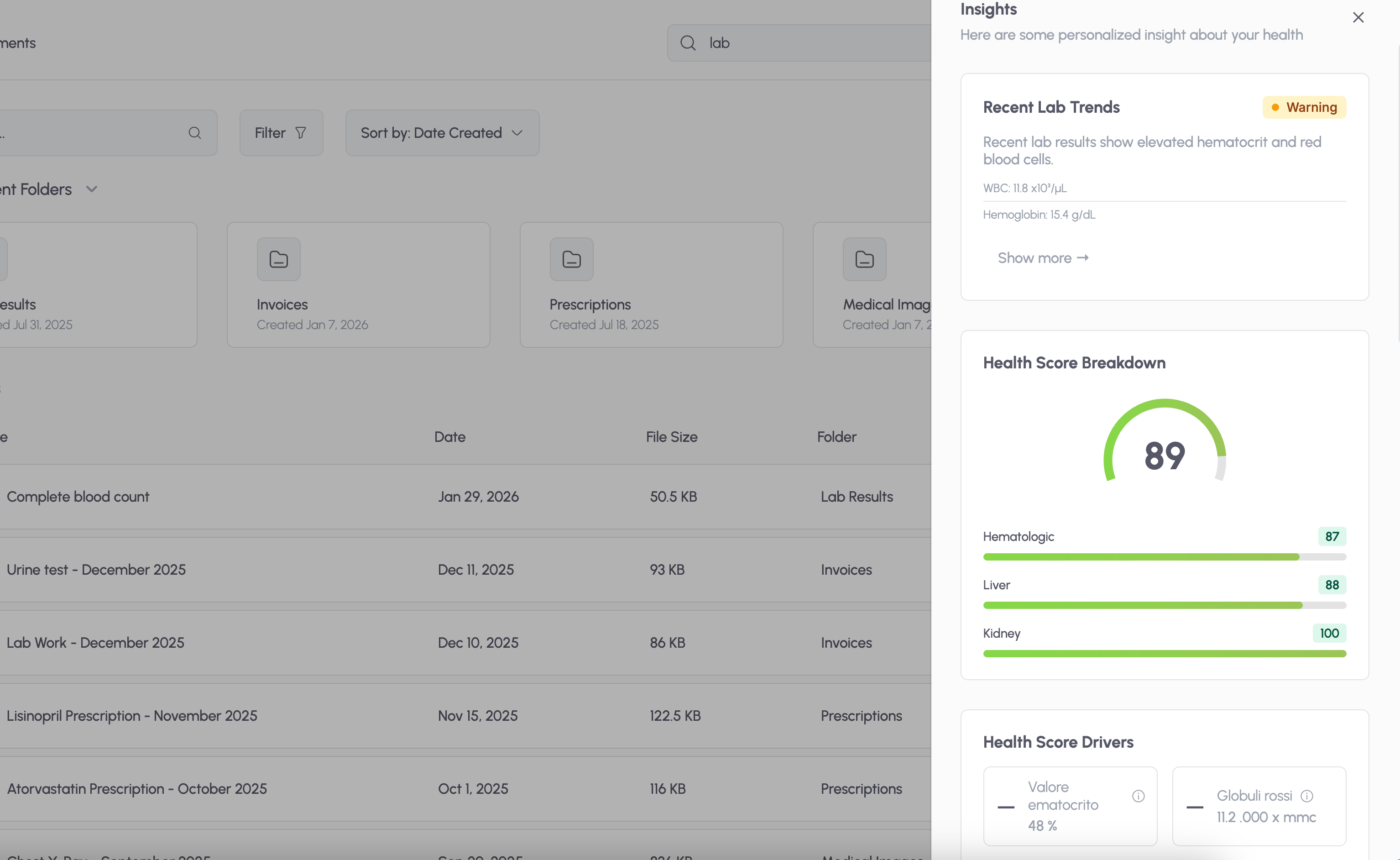This screenshot has height=860, width=1400.
Task: Click info icon beside Valore ematocrito
Action: coord(1138,796)
